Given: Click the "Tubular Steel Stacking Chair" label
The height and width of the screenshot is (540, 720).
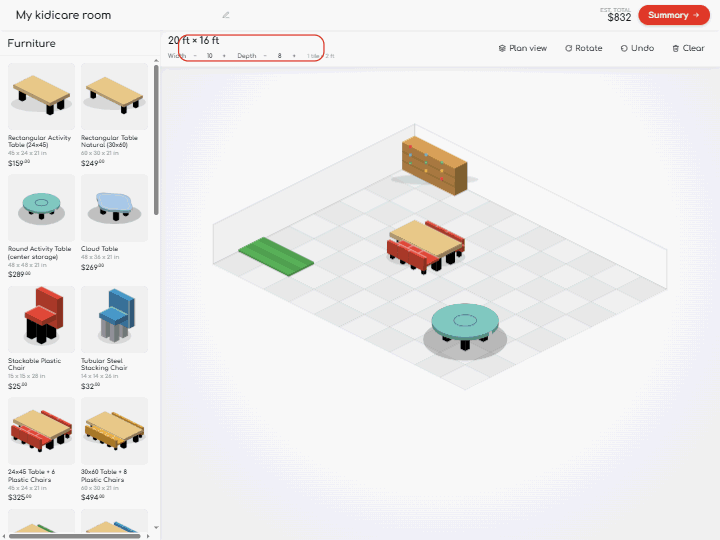Looking at the screenshot, I should pyautogui.click(x=104, y=364).
